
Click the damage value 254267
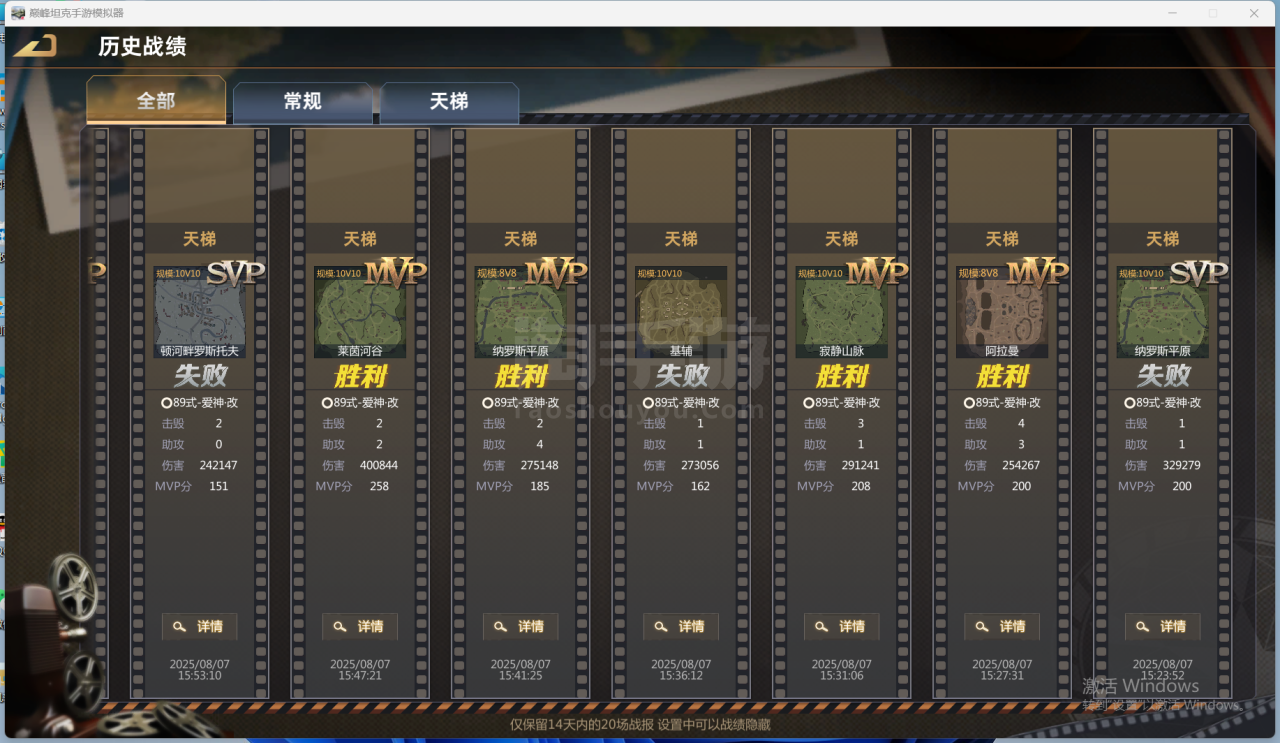pos(1020,465)
